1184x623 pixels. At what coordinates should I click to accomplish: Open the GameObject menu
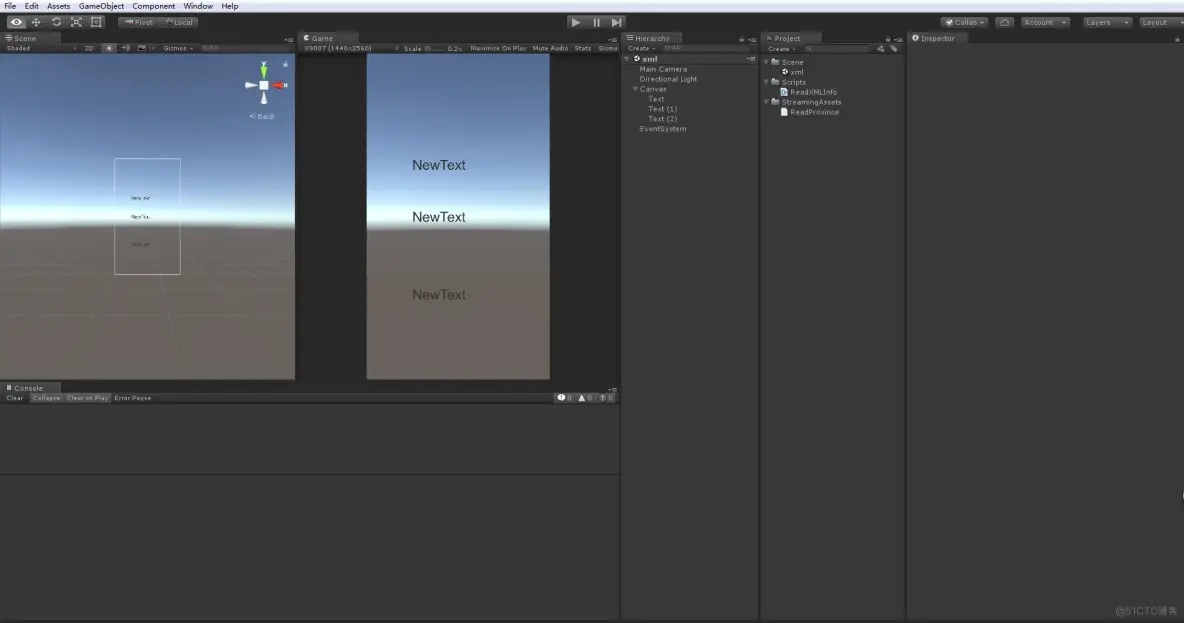[x=101, y=6]
